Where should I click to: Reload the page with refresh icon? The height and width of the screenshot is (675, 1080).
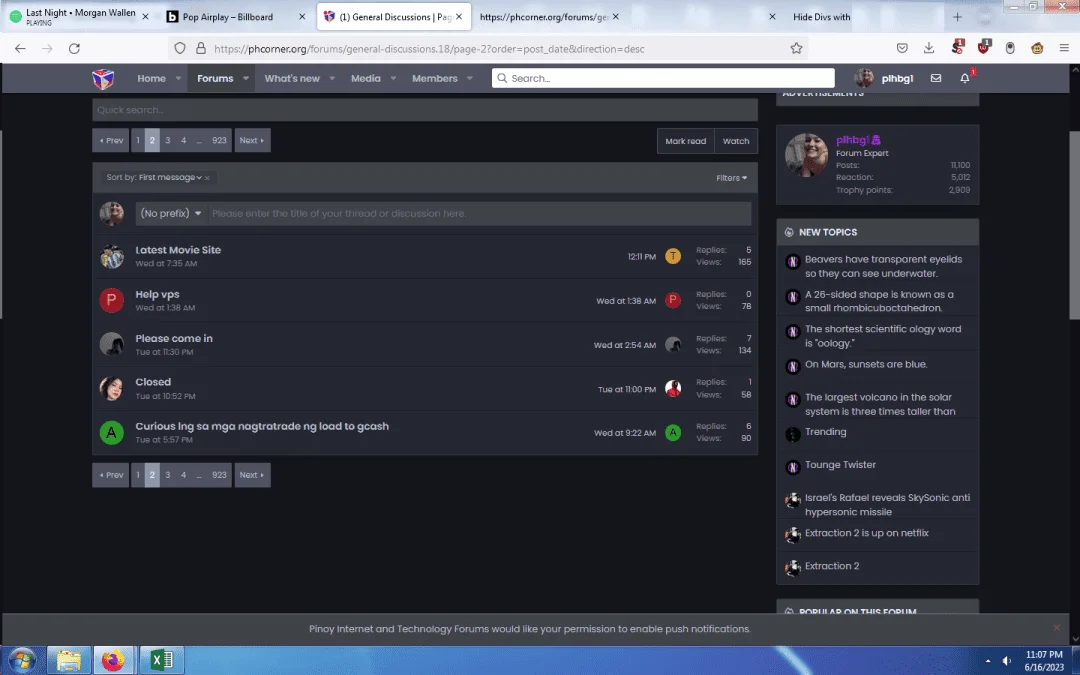pyautogui.click(x=74, y=48)
